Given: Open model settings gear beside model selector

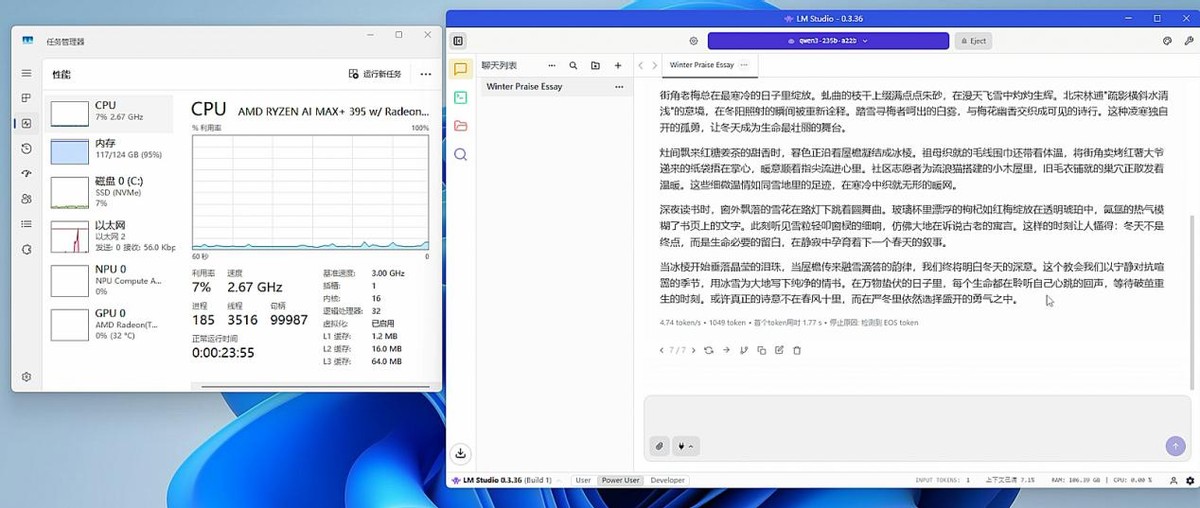Looking at the screenshot, I should [x=693, y=41].
